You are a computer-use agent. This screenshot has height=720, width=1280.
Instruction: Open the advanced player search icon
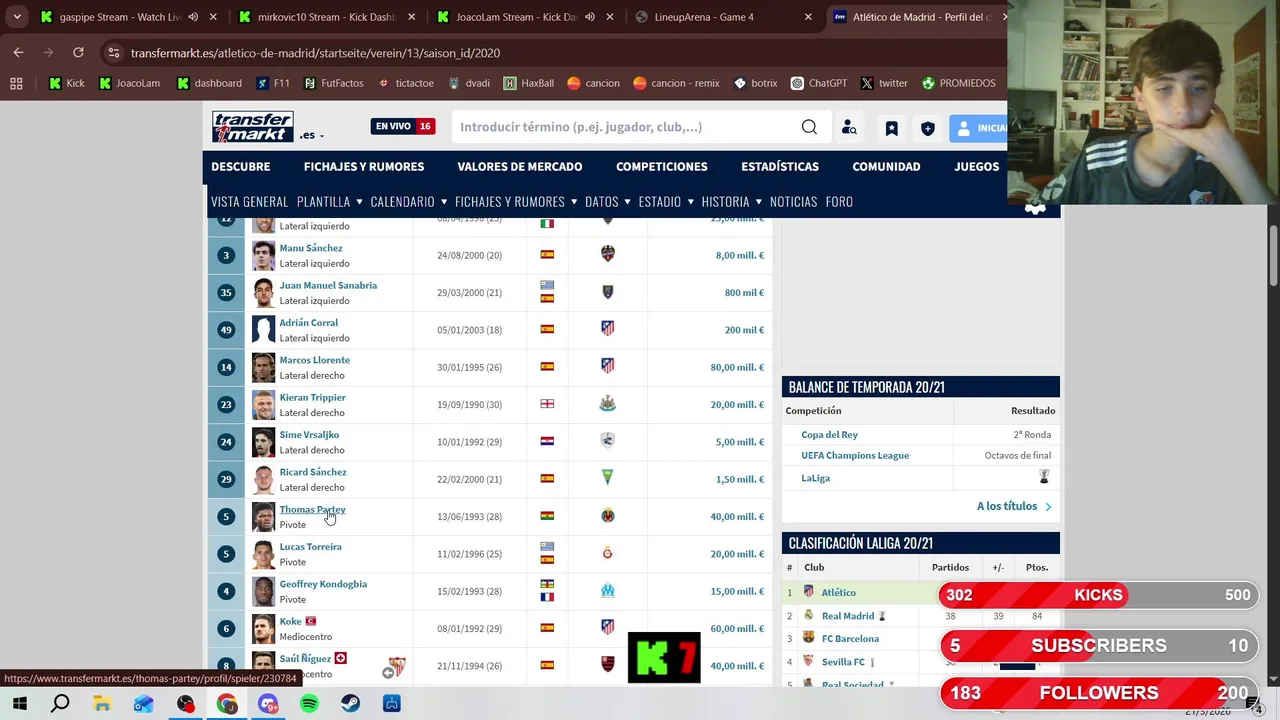point(849,127)
